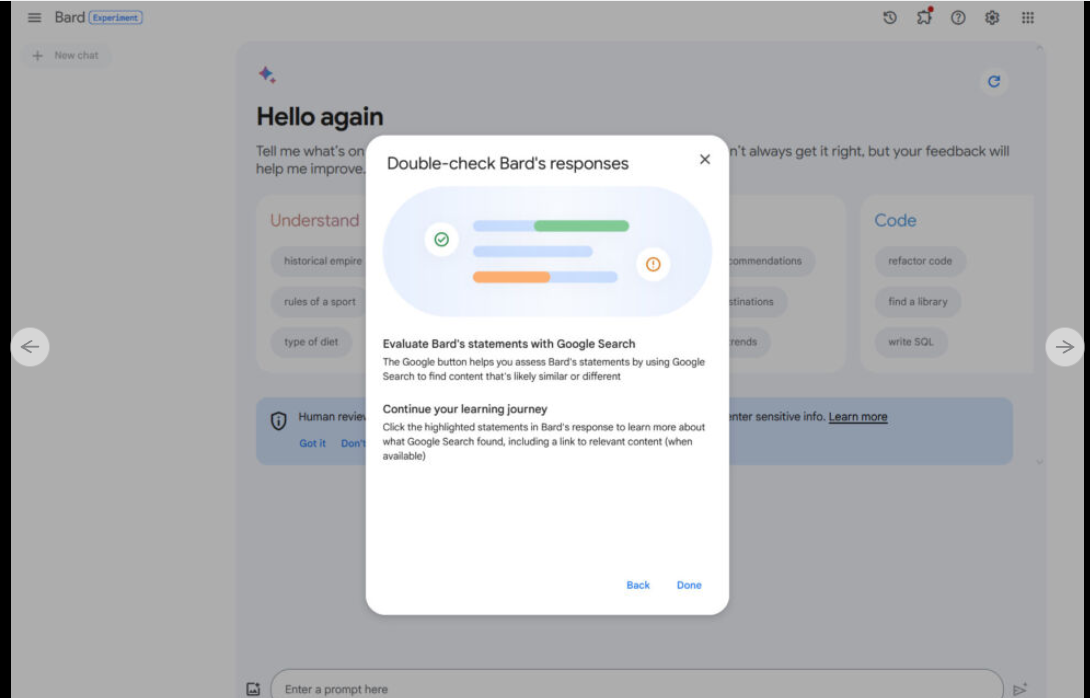Select the refactor code chip
Viewport: 1090px width, 698px height.
click(x=920, y=261)
